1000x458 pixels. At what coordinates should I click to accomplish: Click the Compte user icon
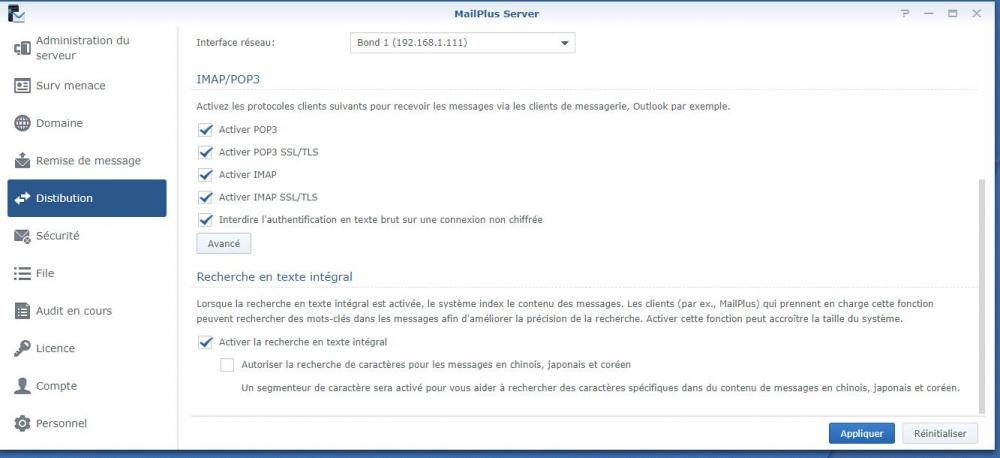click(22, 386)
